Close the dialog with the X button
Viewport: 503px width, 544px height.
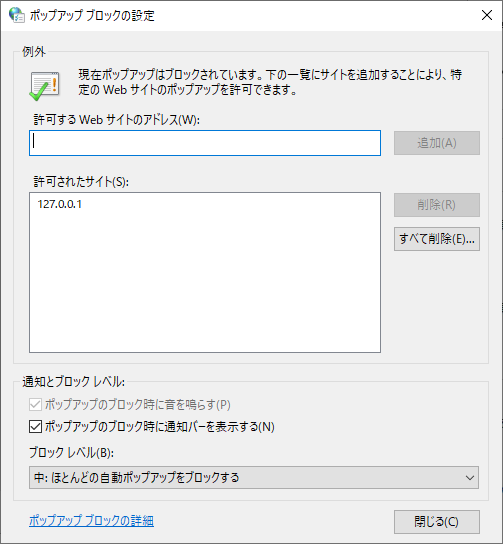coord(487,15)
